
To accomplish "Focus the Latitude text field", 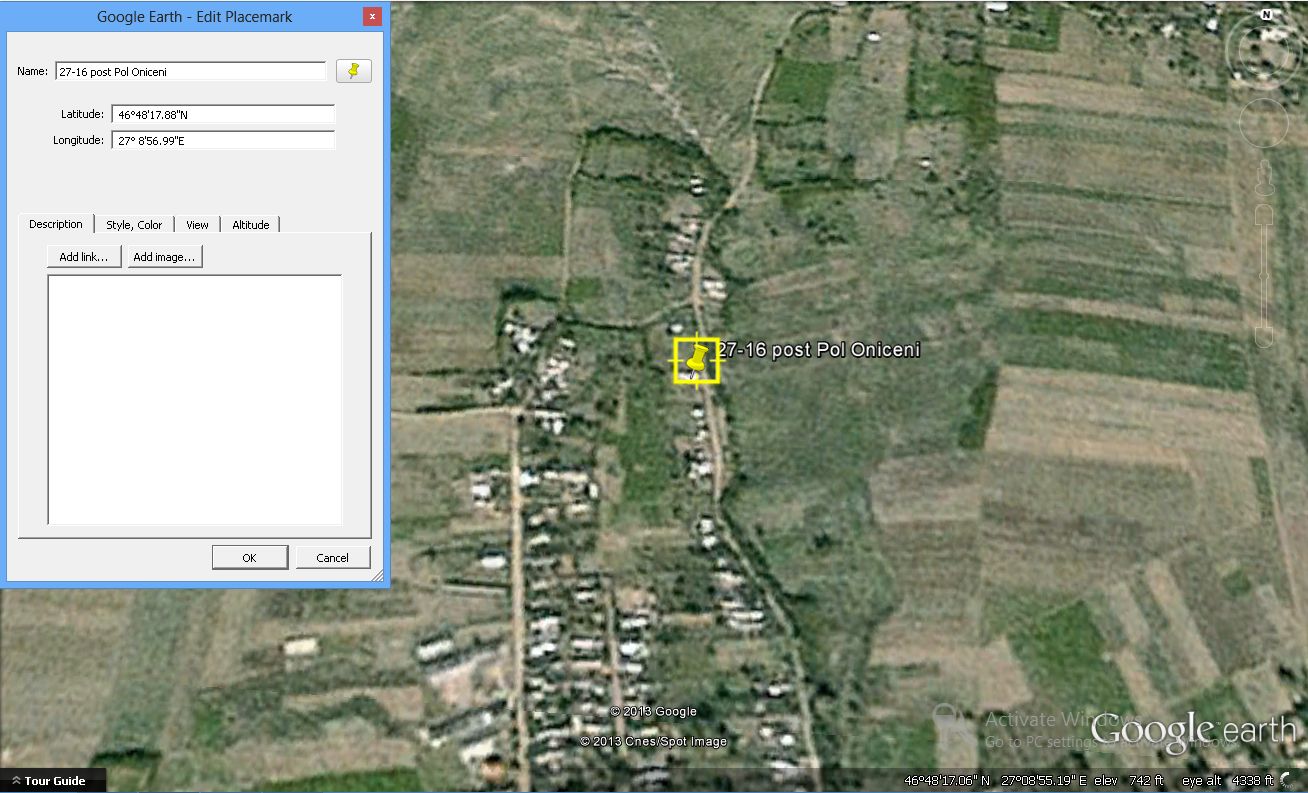I will (222, 115).
